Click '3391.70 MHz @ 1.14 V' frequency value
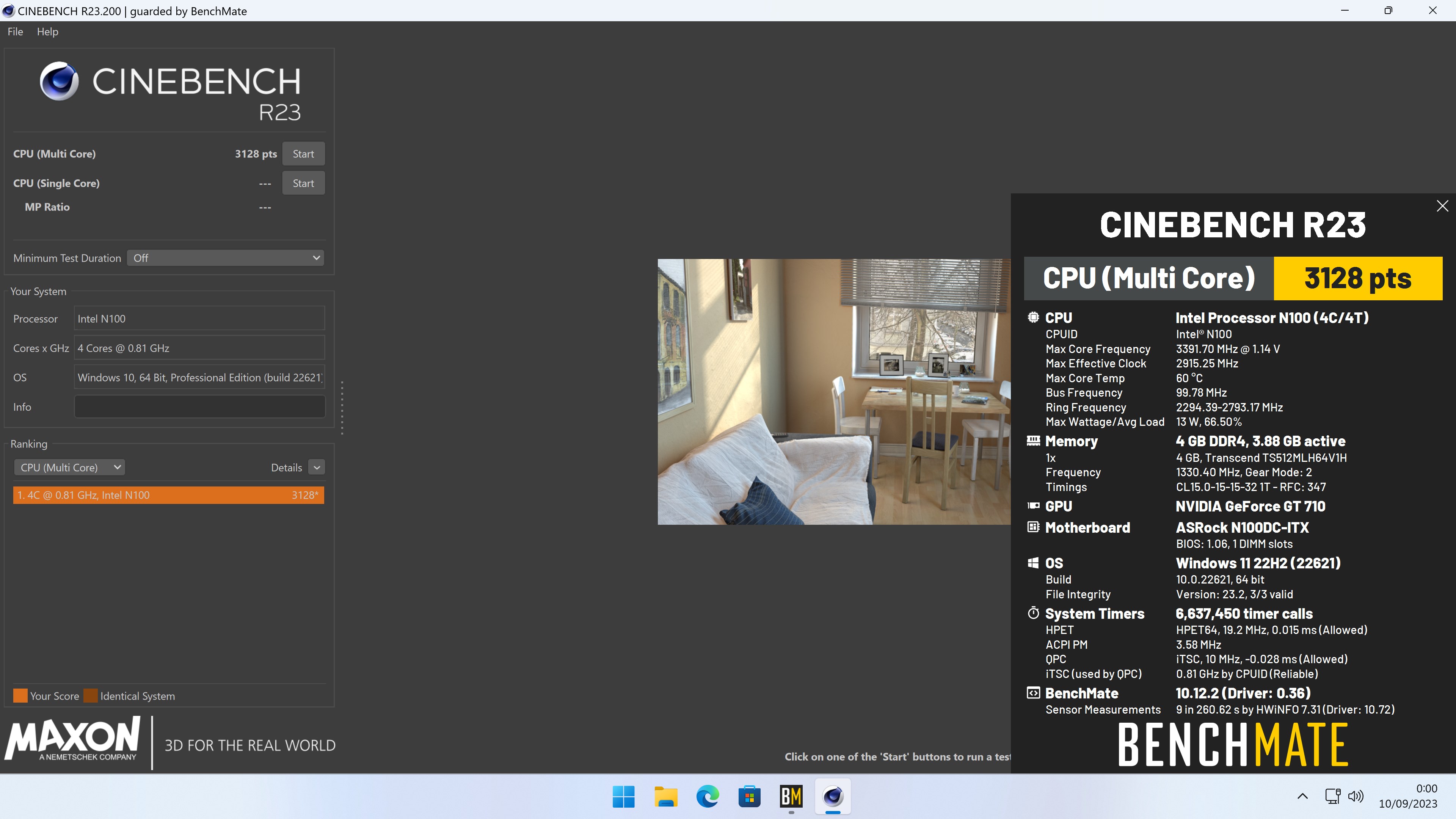Viewport: 1456px width, 819px height. pos(1228,349)
